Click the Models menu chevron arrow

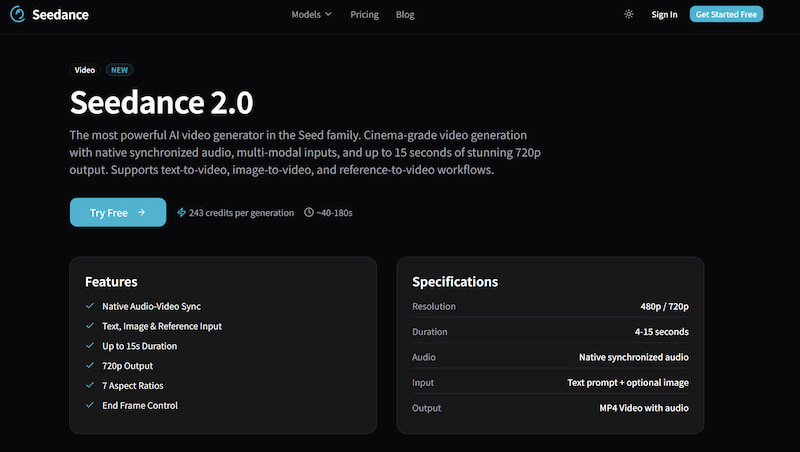click(x=328, y=14)
